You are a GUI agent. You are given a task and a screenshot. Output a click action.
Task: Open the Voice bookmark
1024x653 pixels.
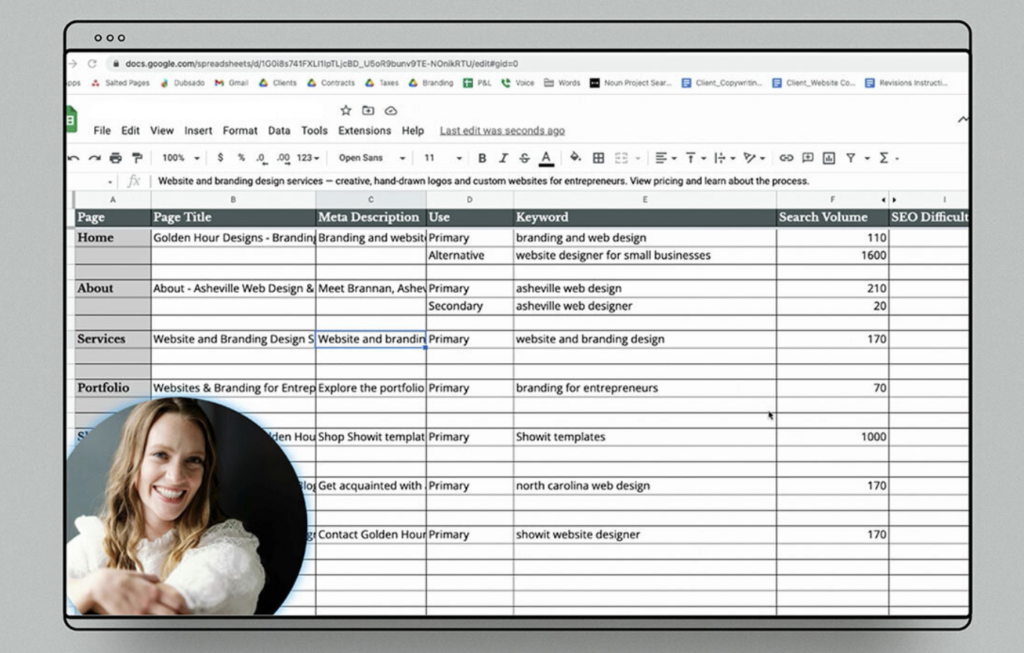[517, 83]
